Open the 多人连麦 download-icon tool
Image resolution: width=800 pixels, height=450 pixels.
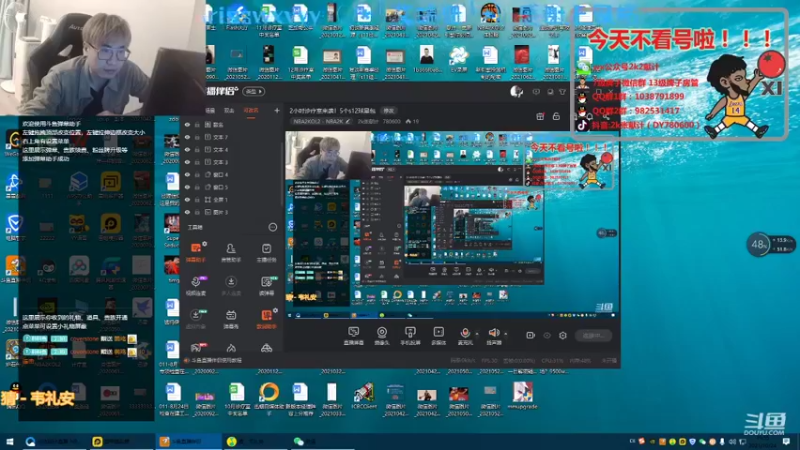[x=231, y=286]
